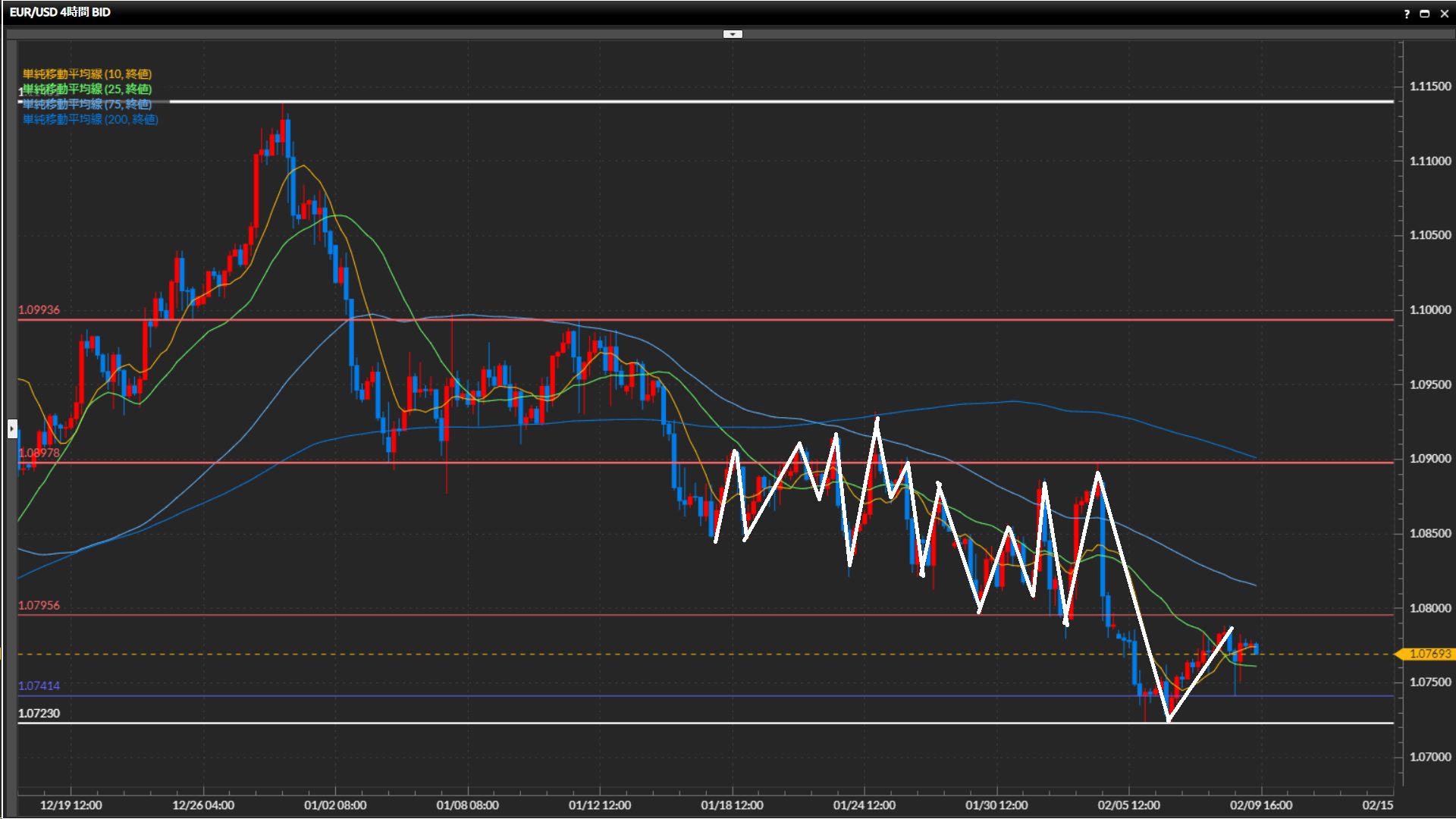Select the 単純移動平均線 (10, 終値) label

87,74
